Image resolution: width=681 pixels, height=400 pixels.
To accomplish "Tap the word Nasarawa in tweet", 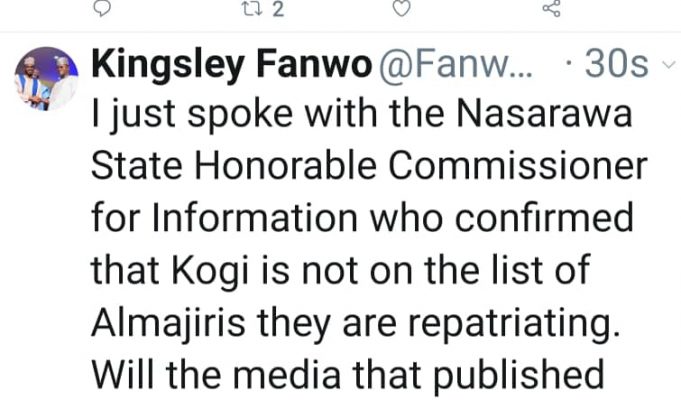I will tap(543, 114).
